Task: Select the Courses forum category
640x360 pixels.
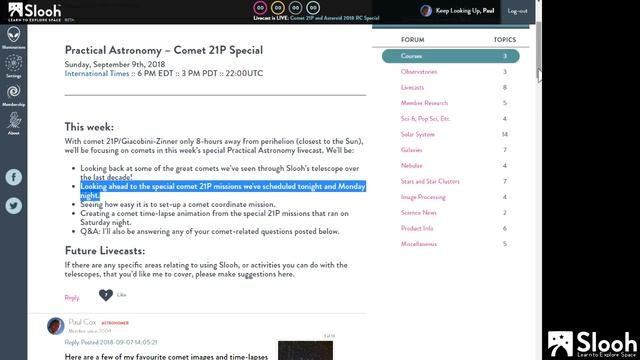Action: 451,56
